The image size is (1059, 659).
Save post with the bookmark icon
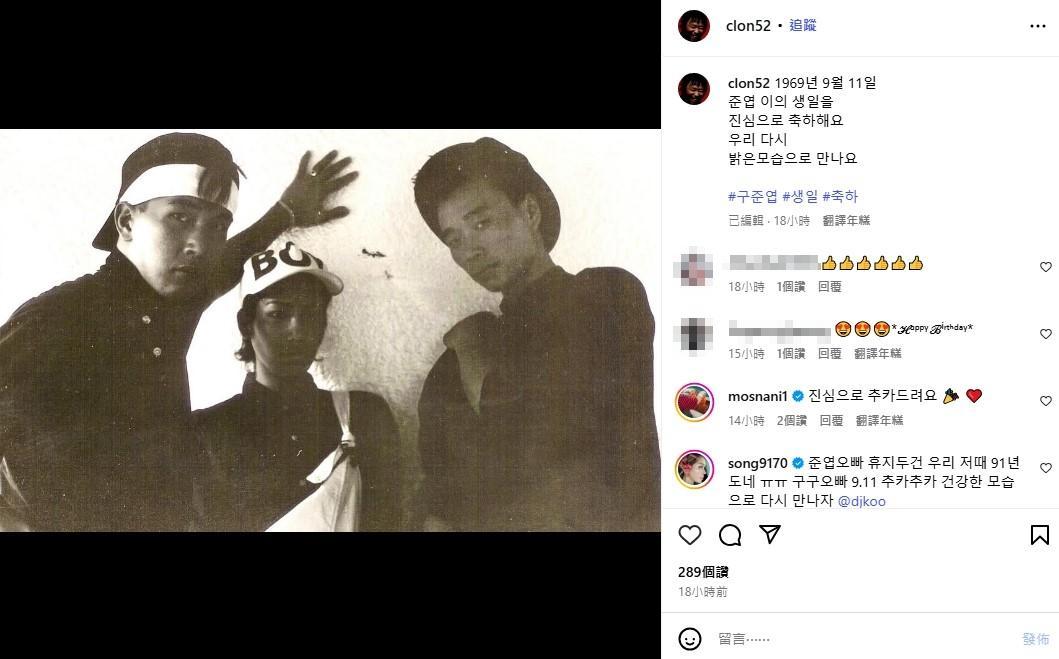click(1039, 535)
